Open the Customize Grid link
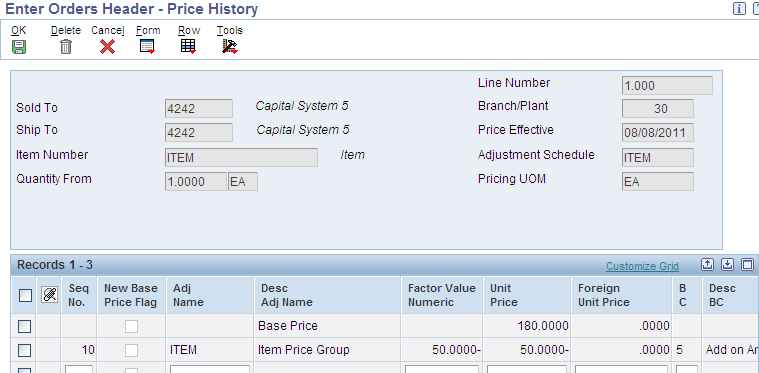 coord(642,267)
